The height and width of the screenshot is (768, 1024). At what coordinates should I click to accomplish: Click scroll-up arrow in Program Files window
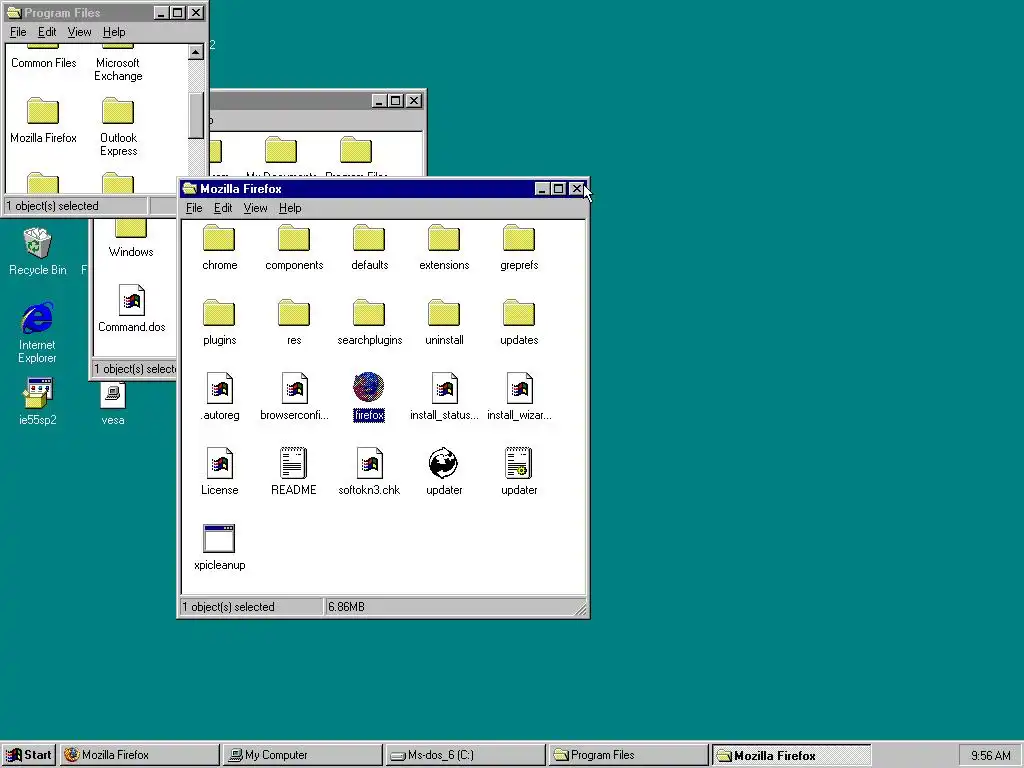click(x=196, y=52)
